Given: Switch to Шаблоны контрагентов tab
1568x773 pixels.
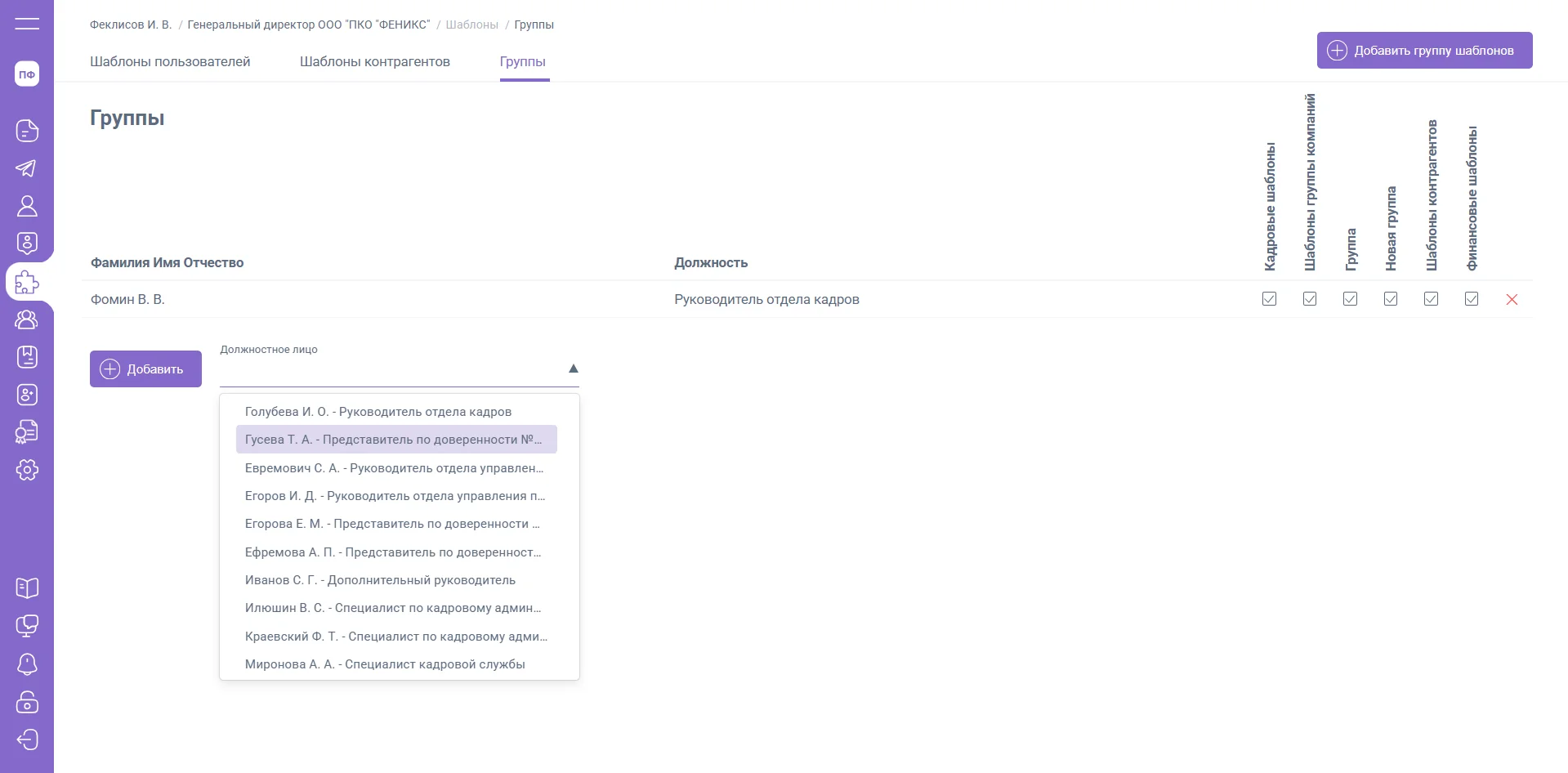Looking at the screenshot, I should (x=374, y=62).
